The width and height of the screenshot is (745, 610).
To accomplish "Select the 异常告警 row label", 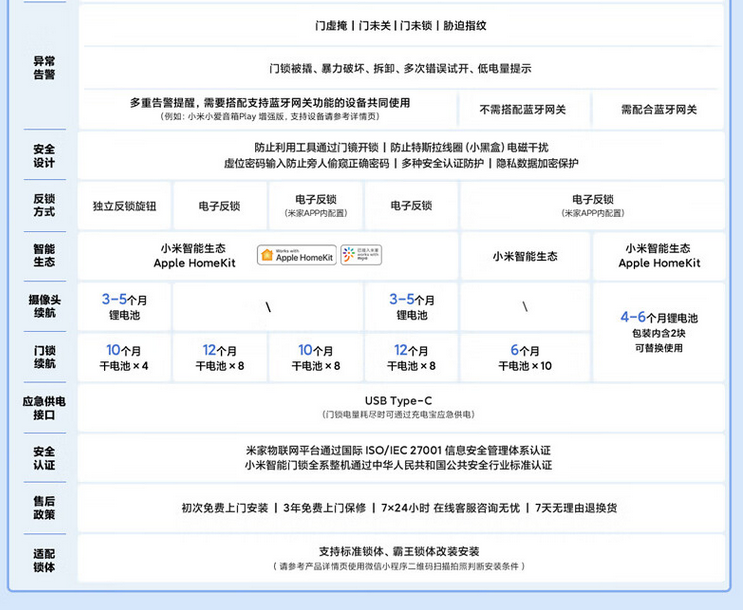I will pyautogui.click(x=44, y=68).
